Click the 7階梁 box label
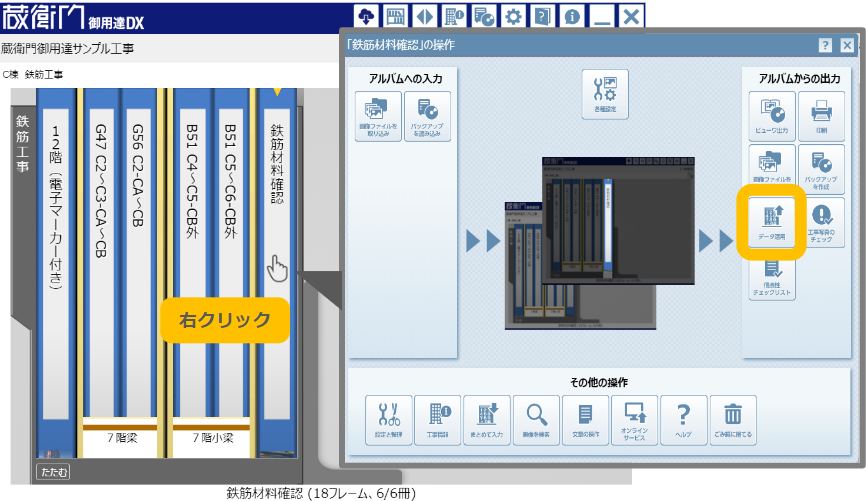The height and width of the screenshot is (501, 866). point(122,438)
